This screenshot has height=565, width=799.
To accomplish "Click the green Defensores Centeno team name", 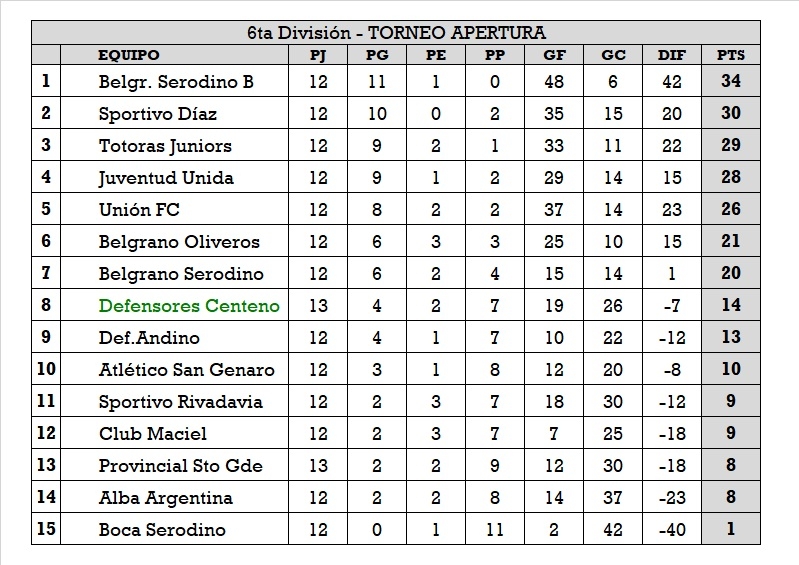I will [x=189, y=306].
